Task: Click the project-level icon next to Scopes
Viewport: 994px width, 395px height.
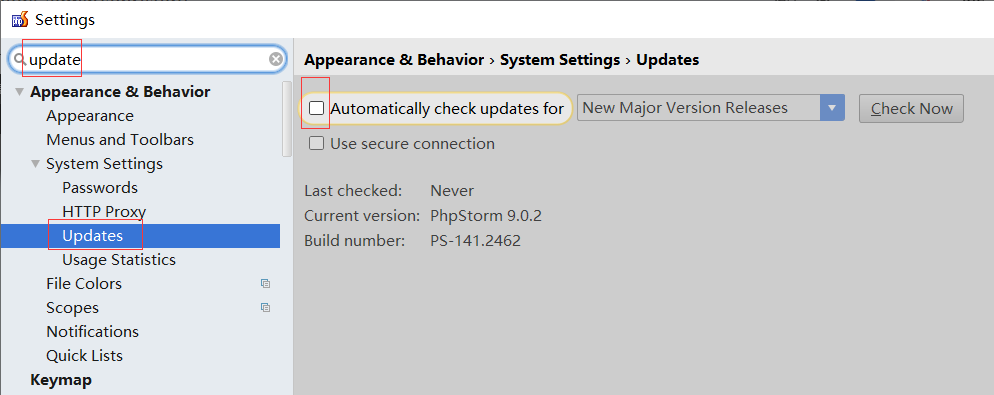Action: (266, 308)
